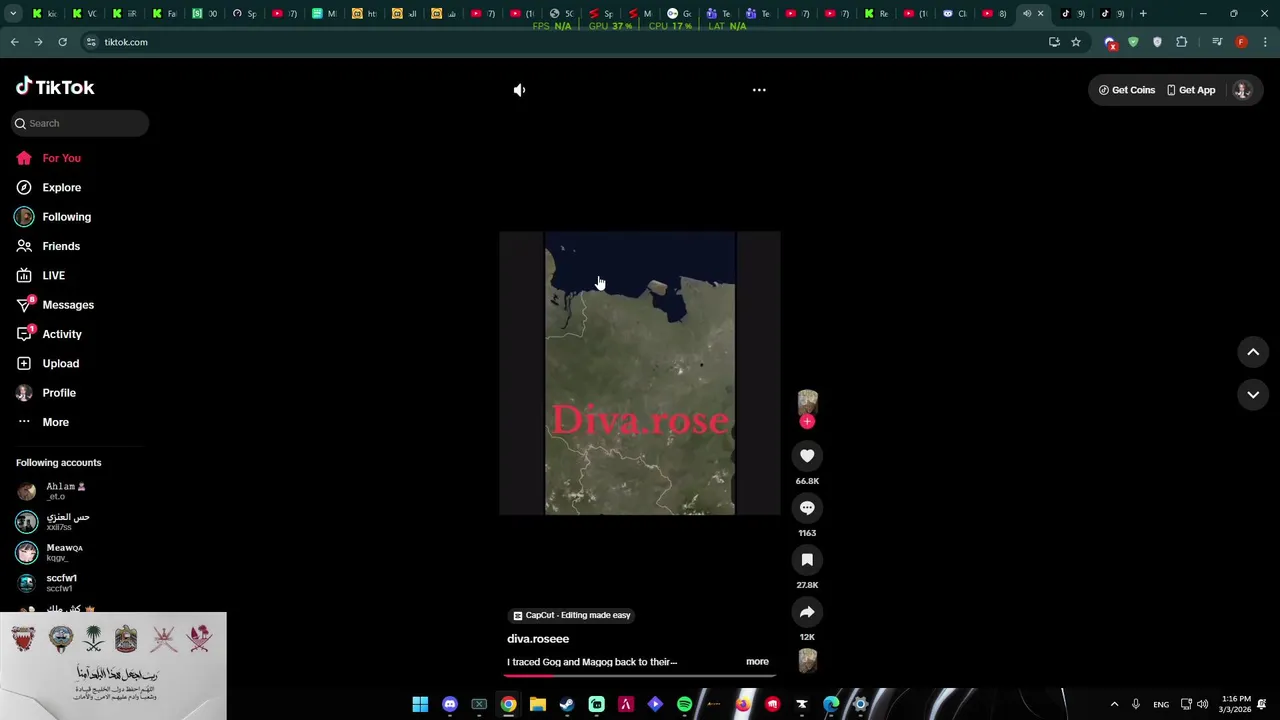Viewport: 1280px width, 720px height.
Task: Open the Windows Start menu
Action: pyautogui.click(x=420, y=704)
